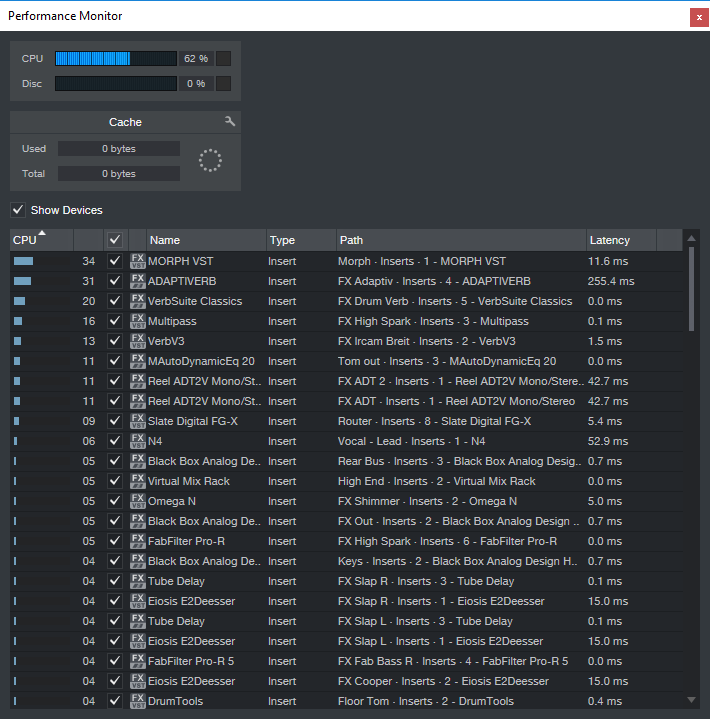Image resolution: width=710 pixels, height=719 pixels.
Task: Toggle the enable-all checkbox in table header
Action: 115,240
